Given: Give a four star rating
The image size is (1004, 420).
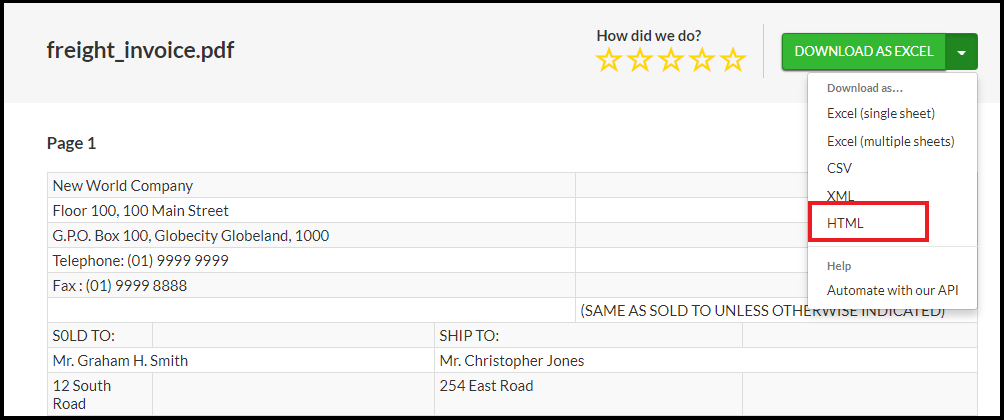Looking at the screenshot, I should (702, 60).
